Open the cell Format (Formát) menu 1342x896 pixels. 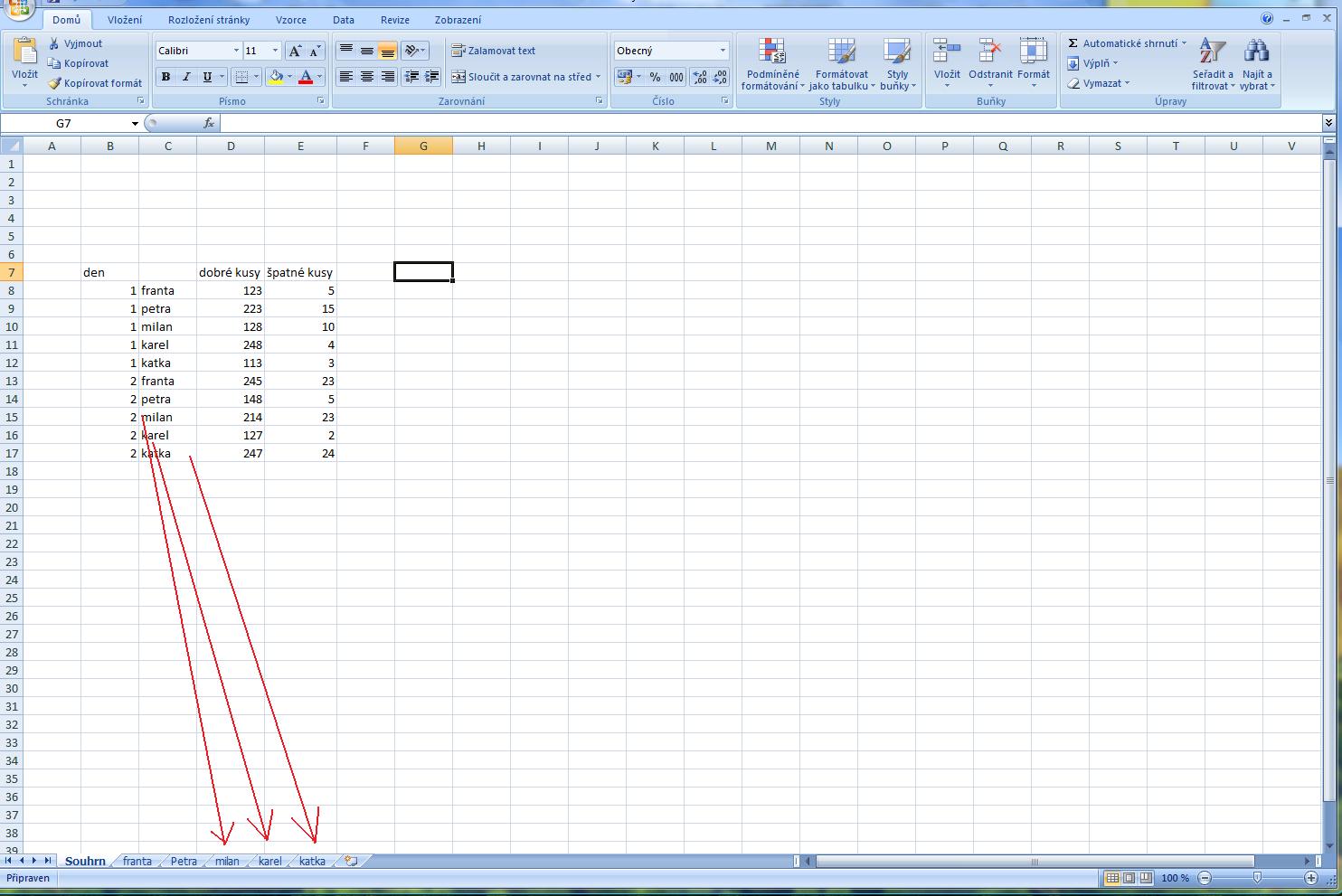pos(1034,63)
